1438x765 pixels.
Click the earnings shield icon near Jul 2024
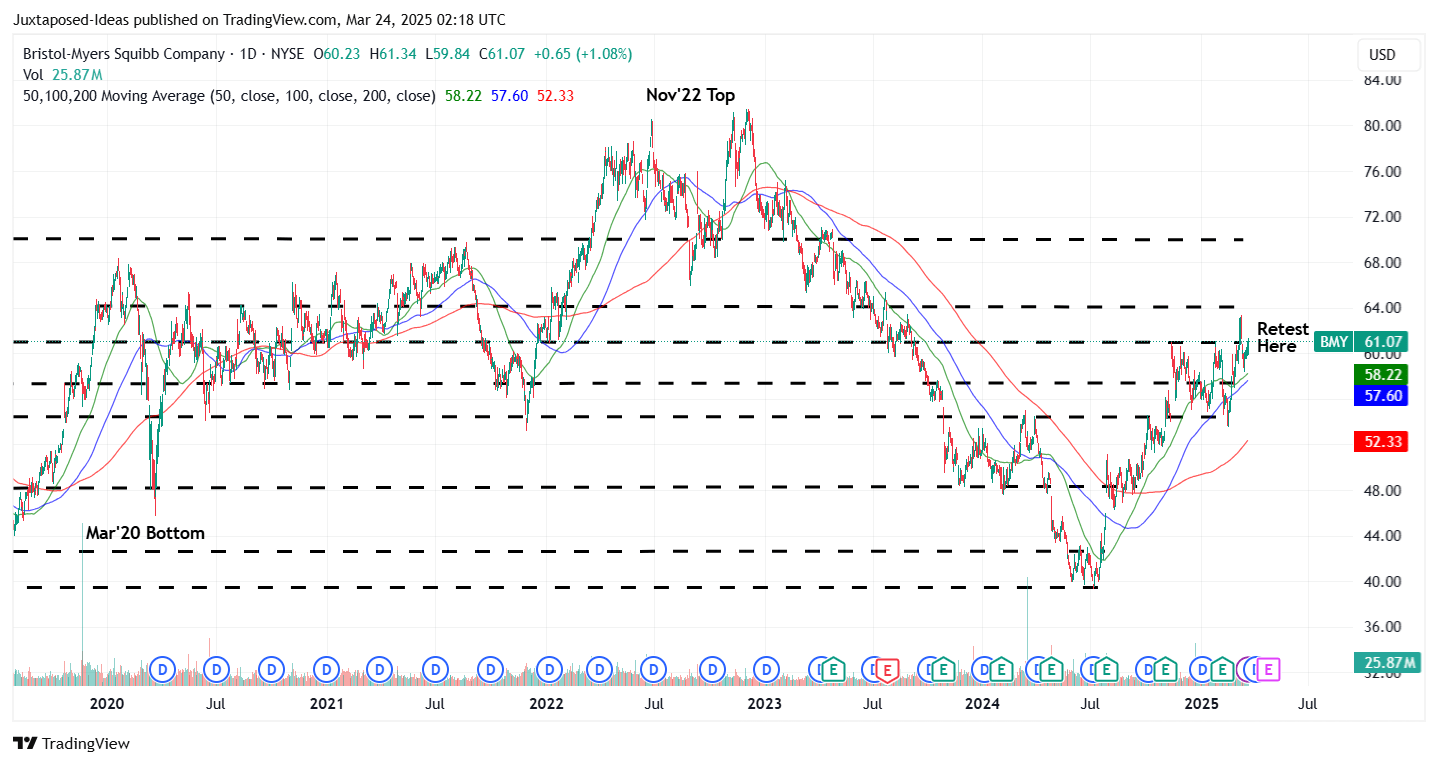click(1105, 670)
